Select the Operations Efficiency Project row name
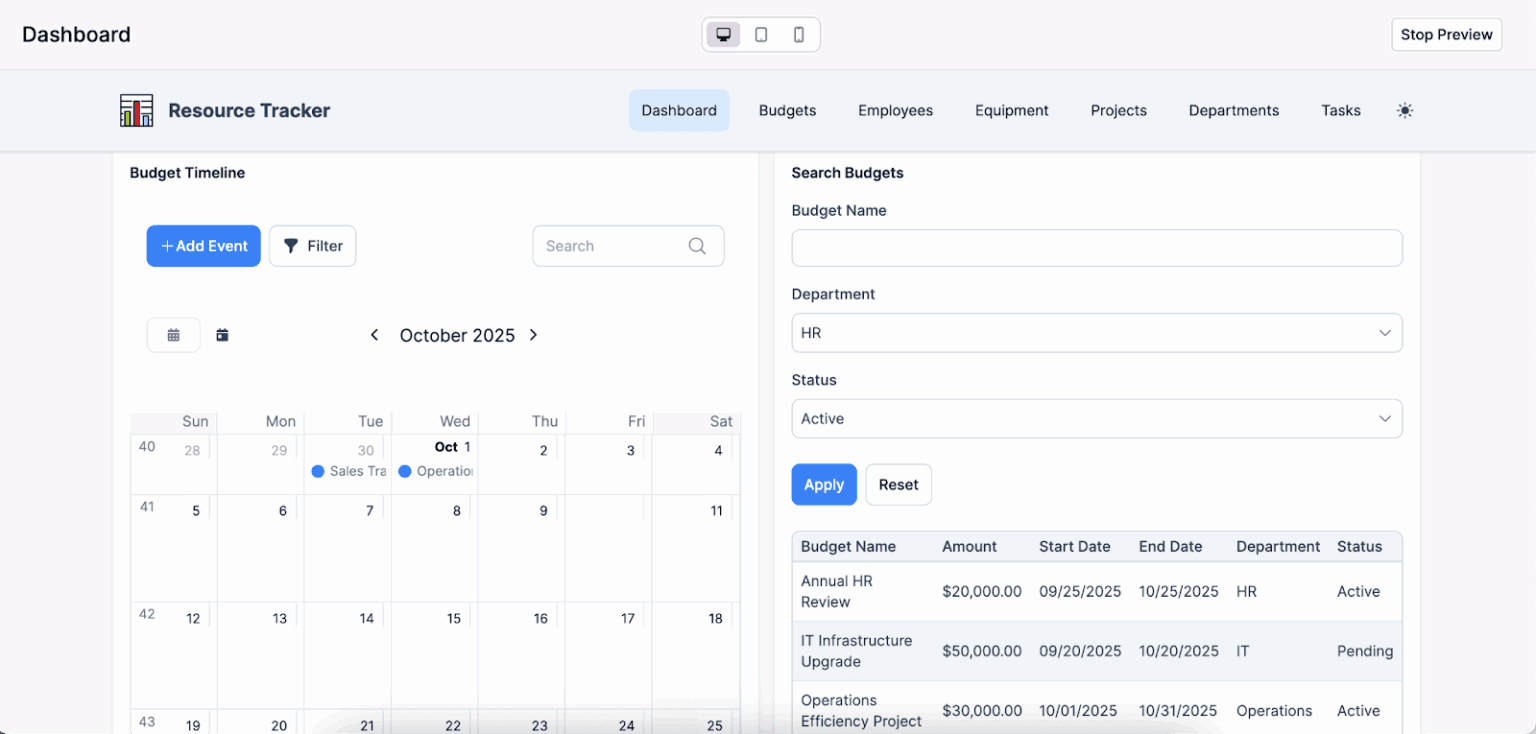The image size is (1536, 734). coord(861,711)
